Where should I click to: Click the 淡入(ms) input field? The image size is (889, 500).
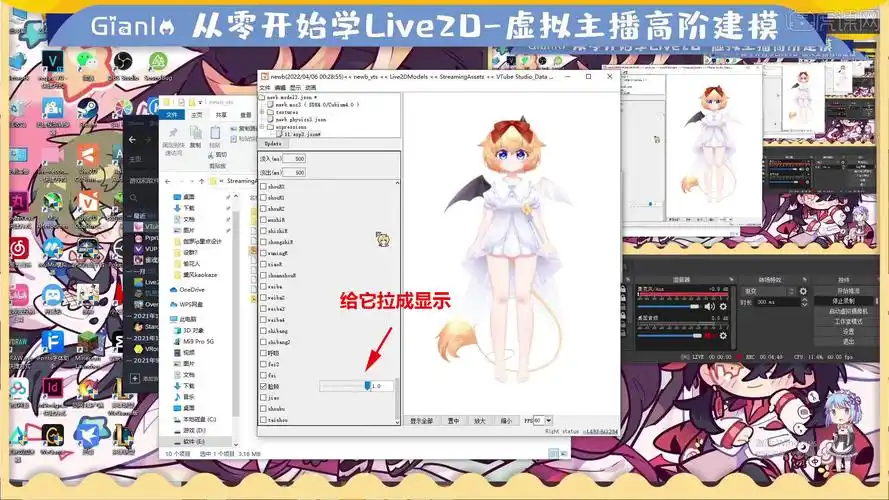[294, 159]
